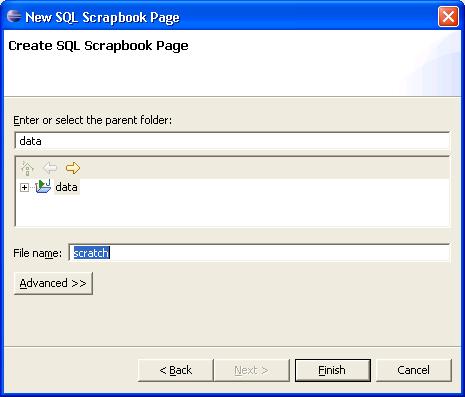The height and width of the screenshot is (397, 465).
Task: Finish creating the scrapbook page
Action: click(333, 370)
